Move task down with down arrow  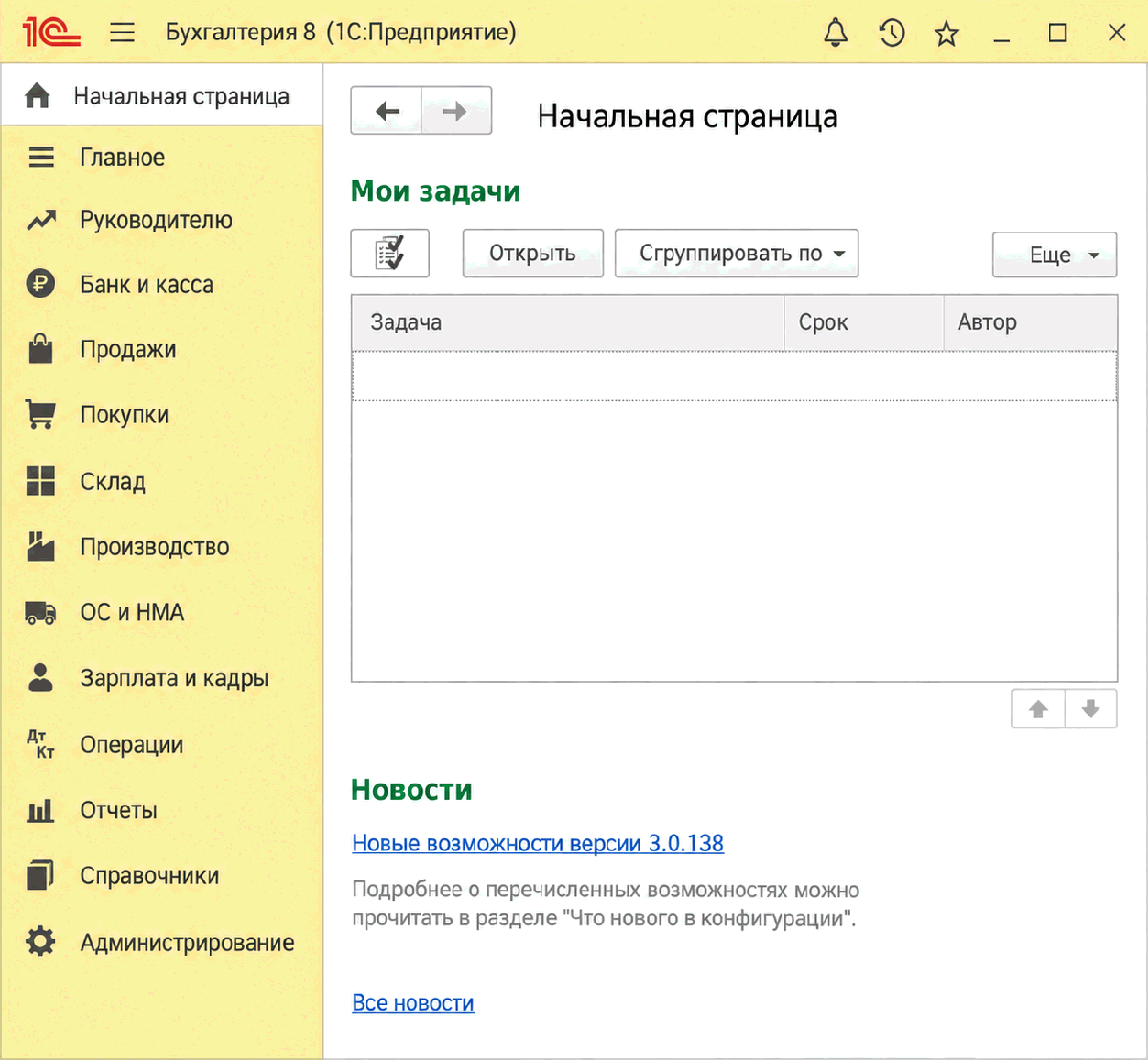pos(1091,709)
